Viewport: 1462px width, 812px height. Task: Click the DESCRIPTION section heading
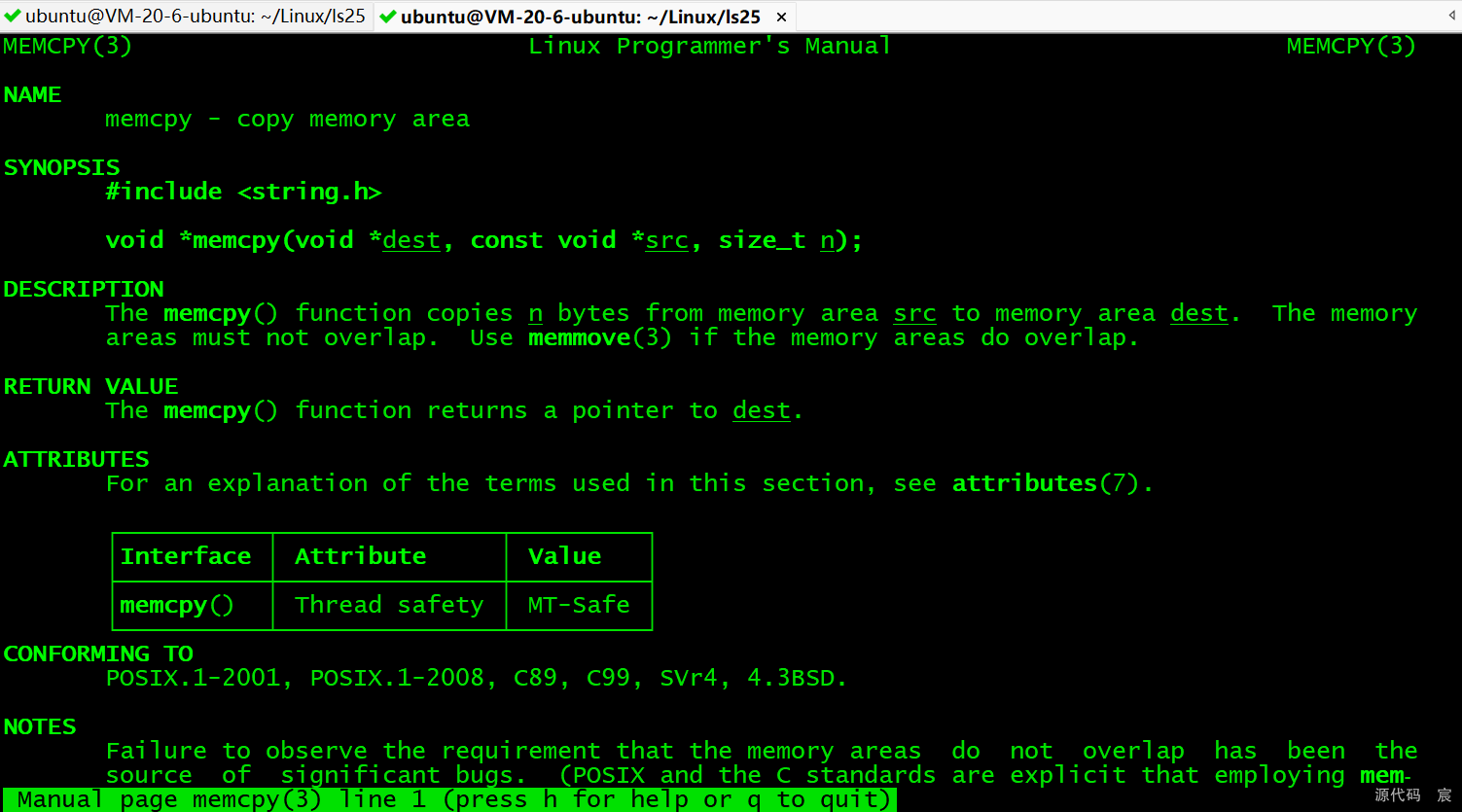(84, 289)
